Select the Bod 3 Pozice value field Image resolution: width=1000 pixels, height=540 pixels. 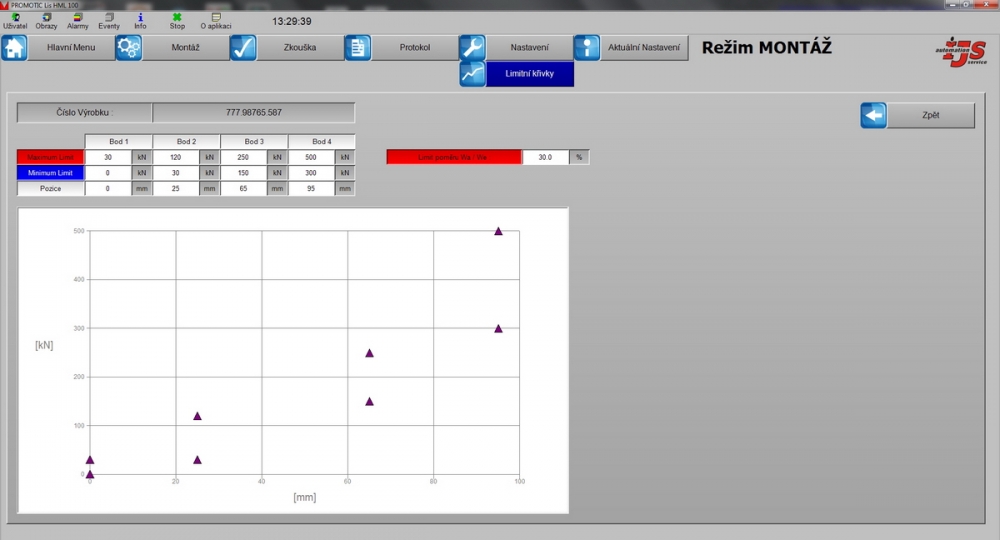pyautogui.click(x=243, y=189)
